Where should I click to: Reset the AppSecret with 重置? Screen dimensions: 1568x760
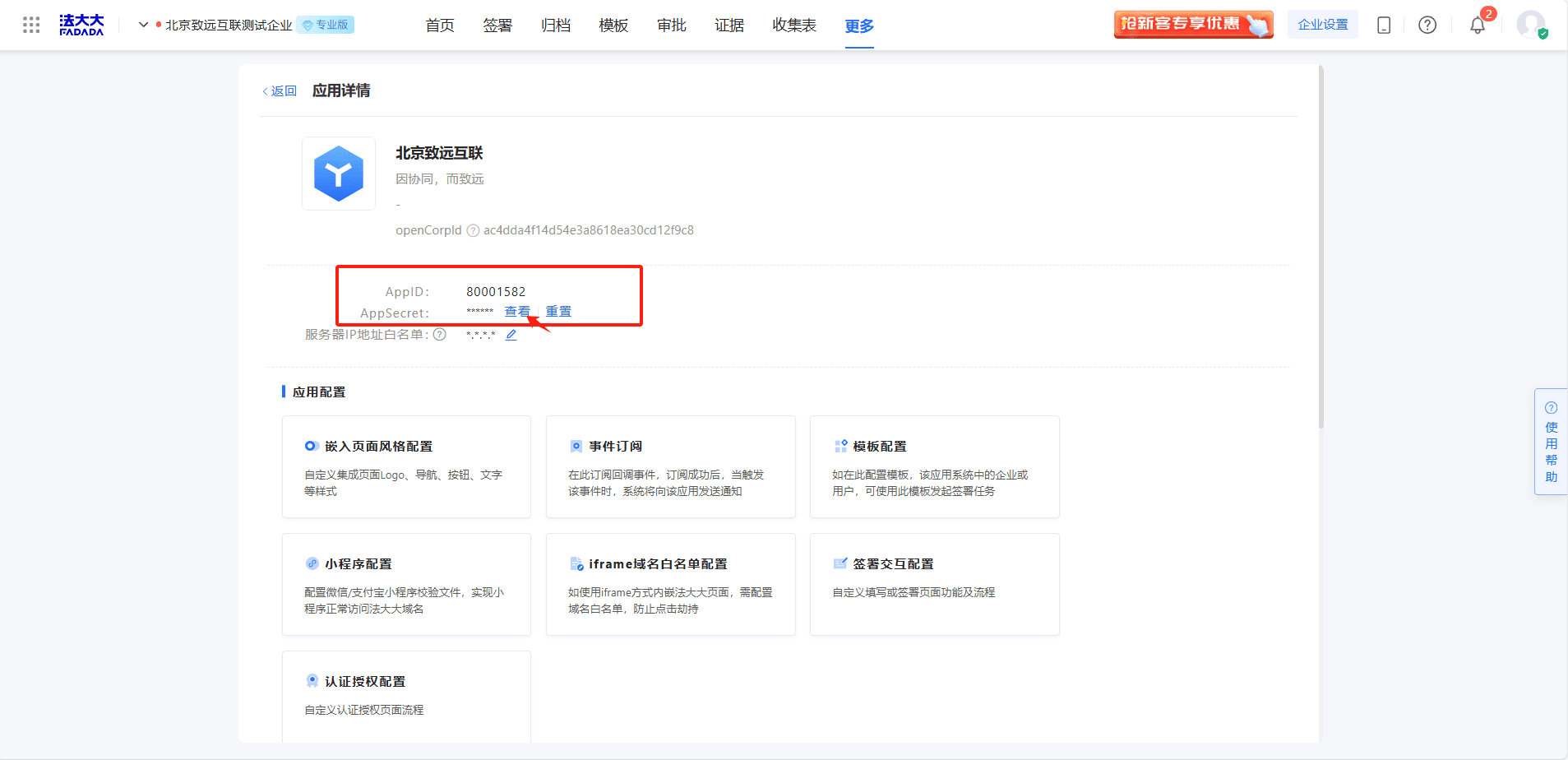pos(558,312)
